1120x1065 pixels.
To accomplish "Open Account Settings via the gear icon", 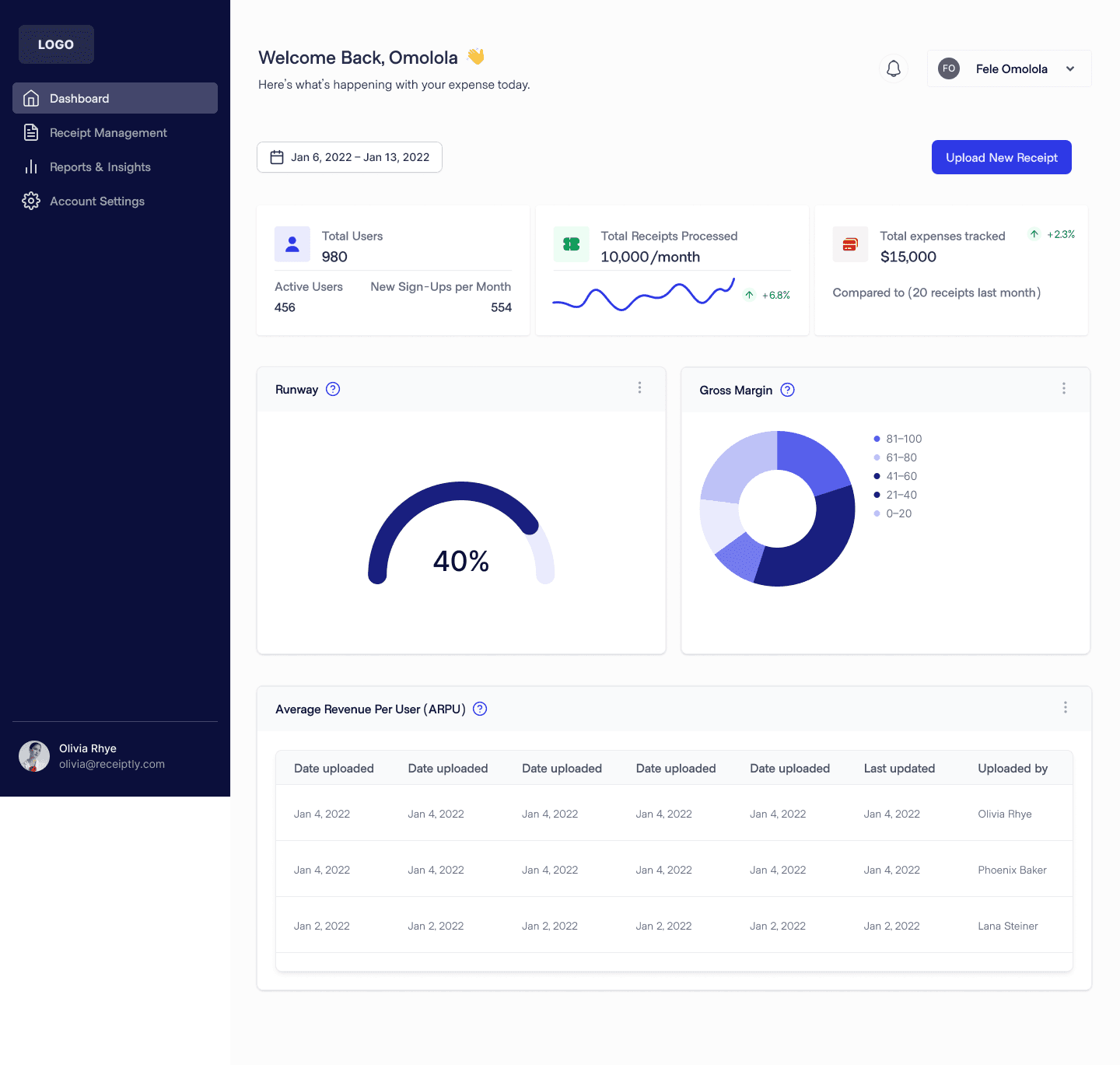I will (31, 201).
